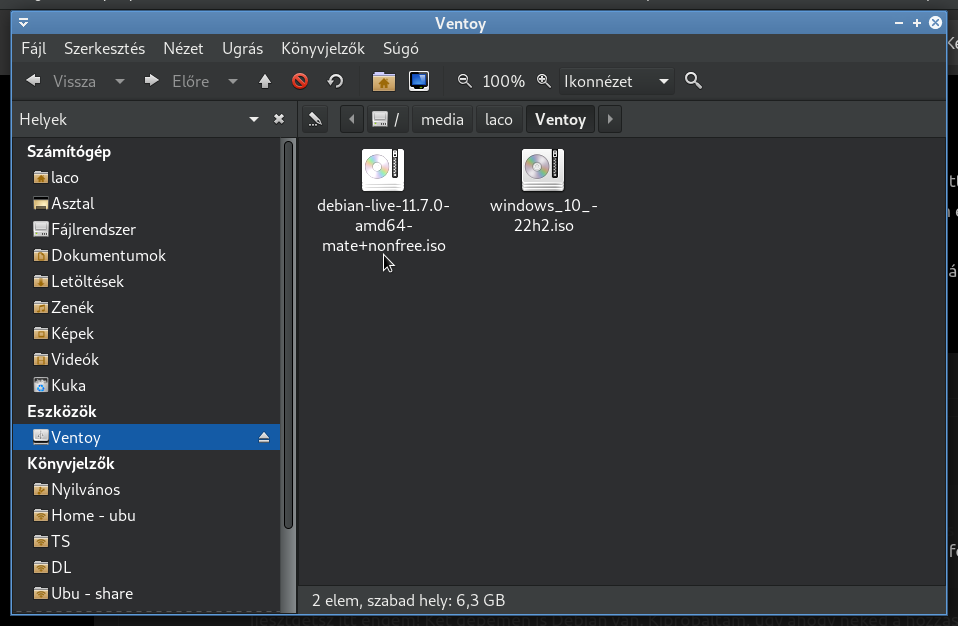
Task: Open the forward history dropdown arrow
Action: point(233,81)
